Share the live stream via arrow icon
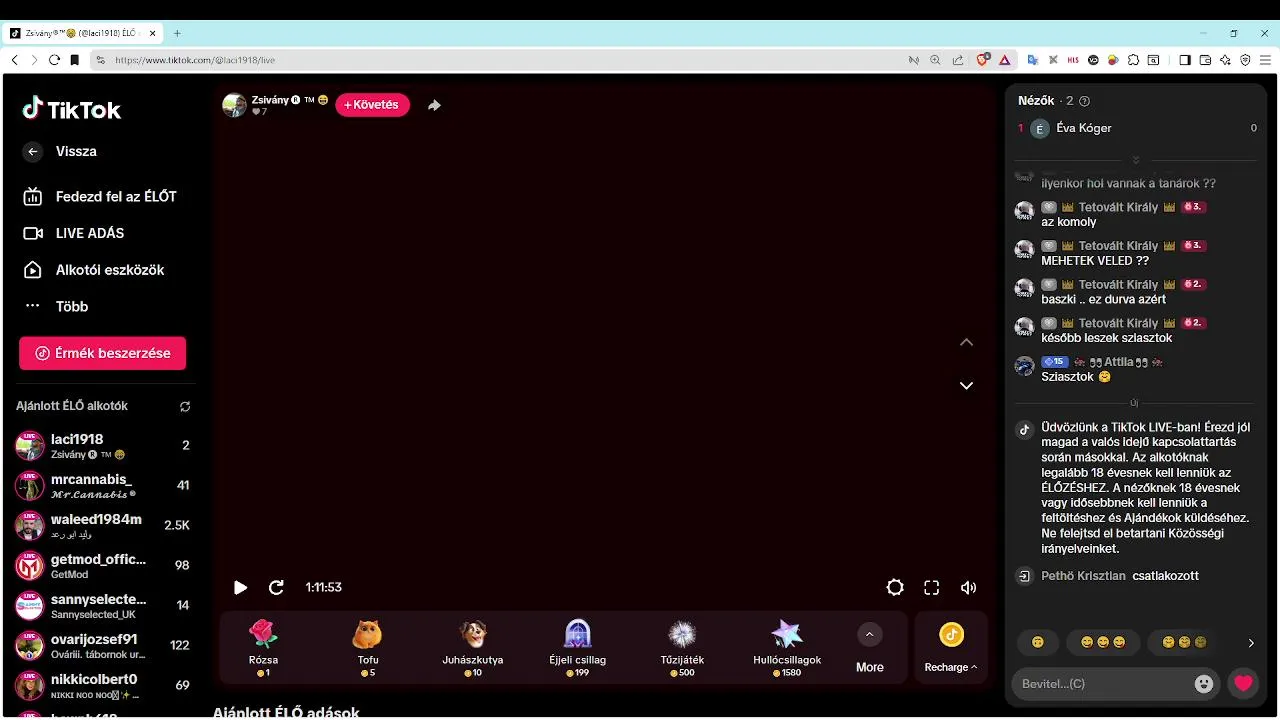The width and height of the screenshot is (1280, 720). (434, 105)
